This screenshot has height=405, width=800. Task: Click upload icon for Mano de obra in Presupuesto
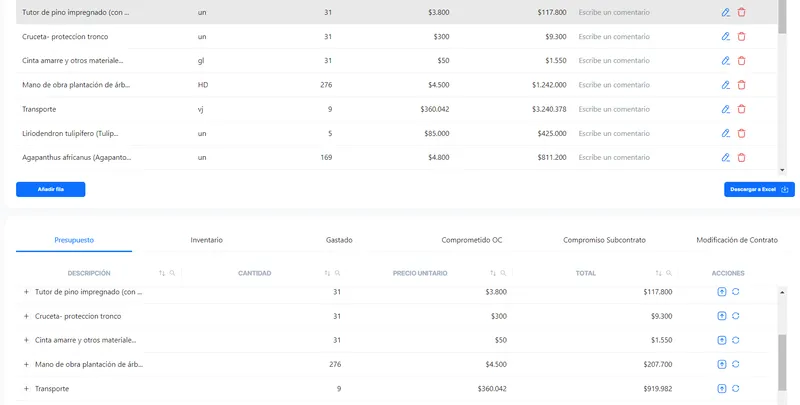[721, 364]
